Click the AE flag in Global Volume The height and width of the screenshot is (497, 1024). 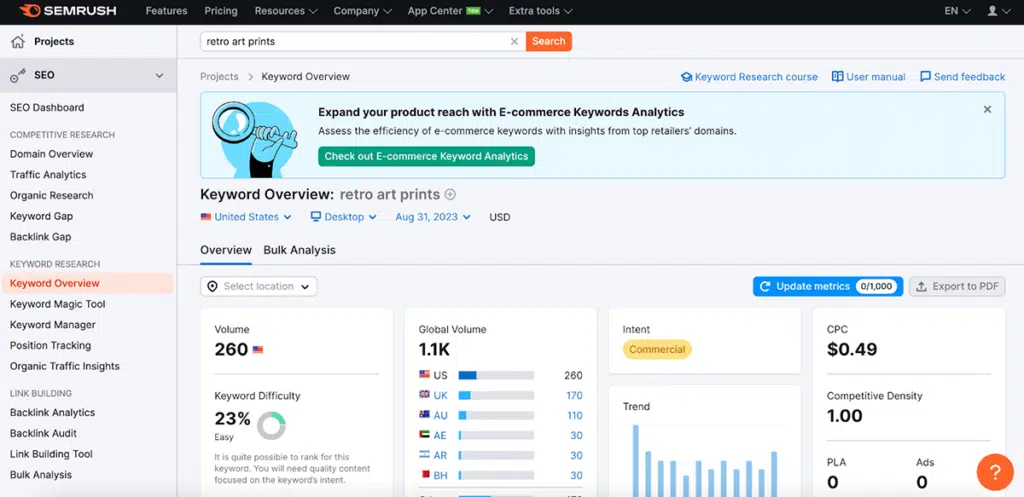424,435
